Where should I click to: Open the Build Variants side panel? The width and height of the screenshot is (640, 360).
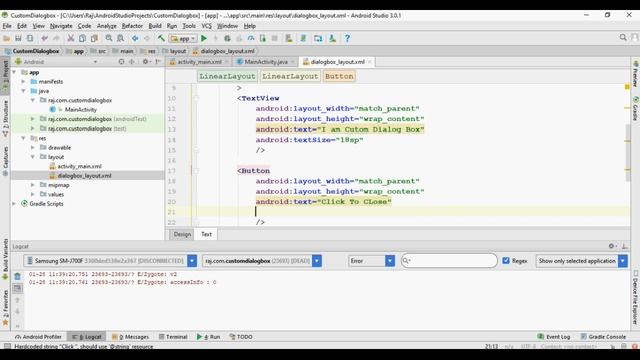click(x=5, y=259)
